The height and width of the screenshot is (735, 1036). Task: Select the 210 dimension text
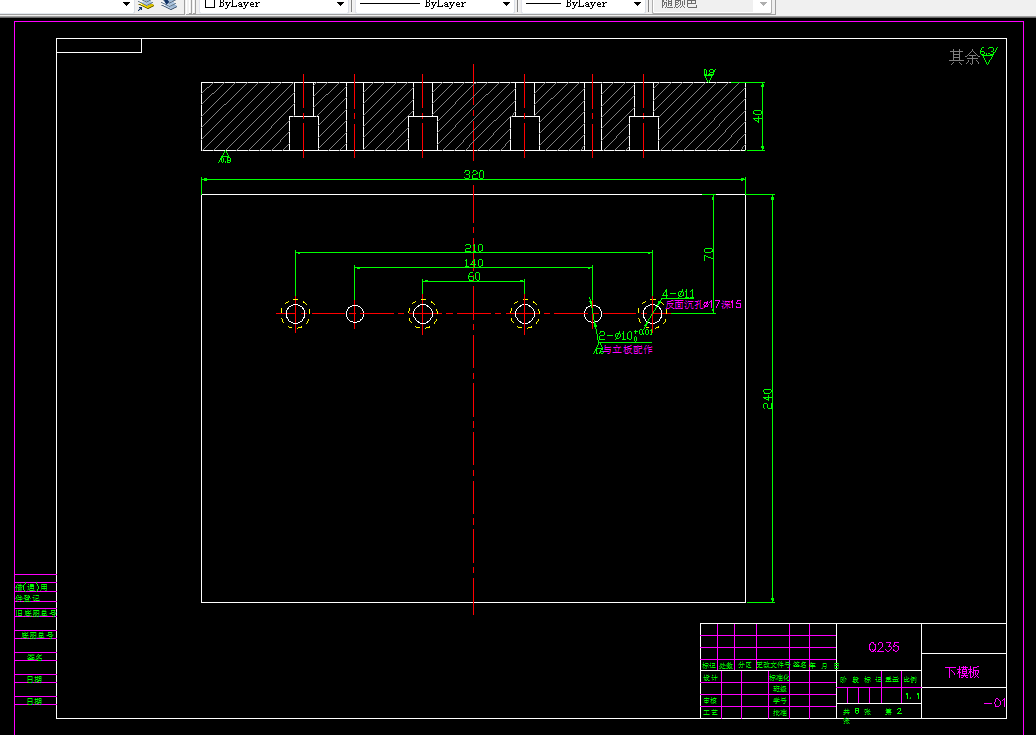coord(474,248)
